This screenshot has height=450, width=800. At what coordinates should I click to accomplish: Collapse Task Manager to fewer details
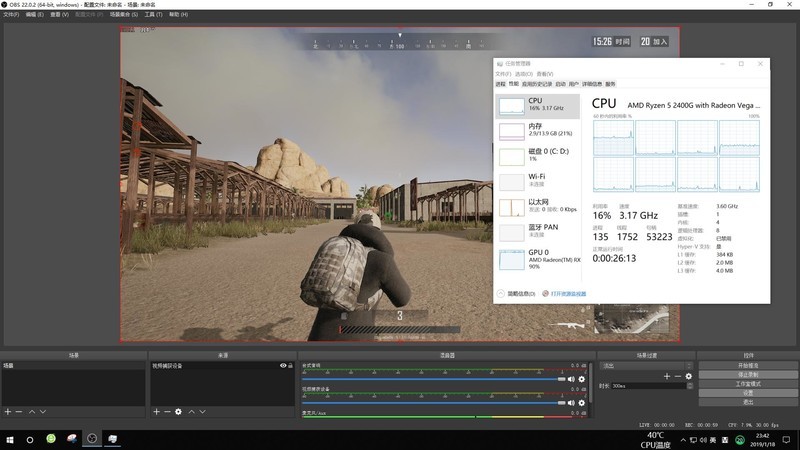516,294
